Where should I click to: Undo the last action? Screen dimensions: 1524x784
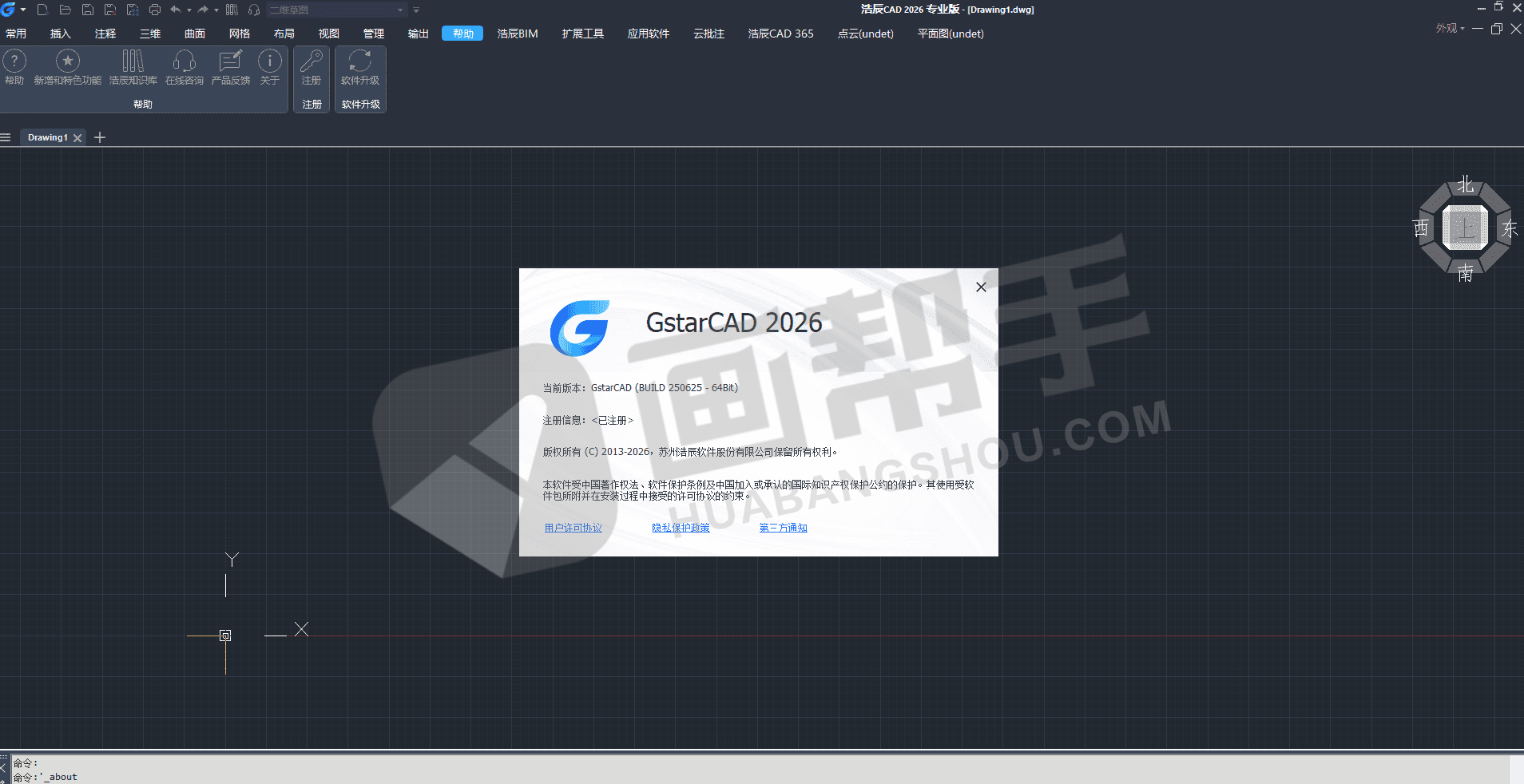coord(176,10)
